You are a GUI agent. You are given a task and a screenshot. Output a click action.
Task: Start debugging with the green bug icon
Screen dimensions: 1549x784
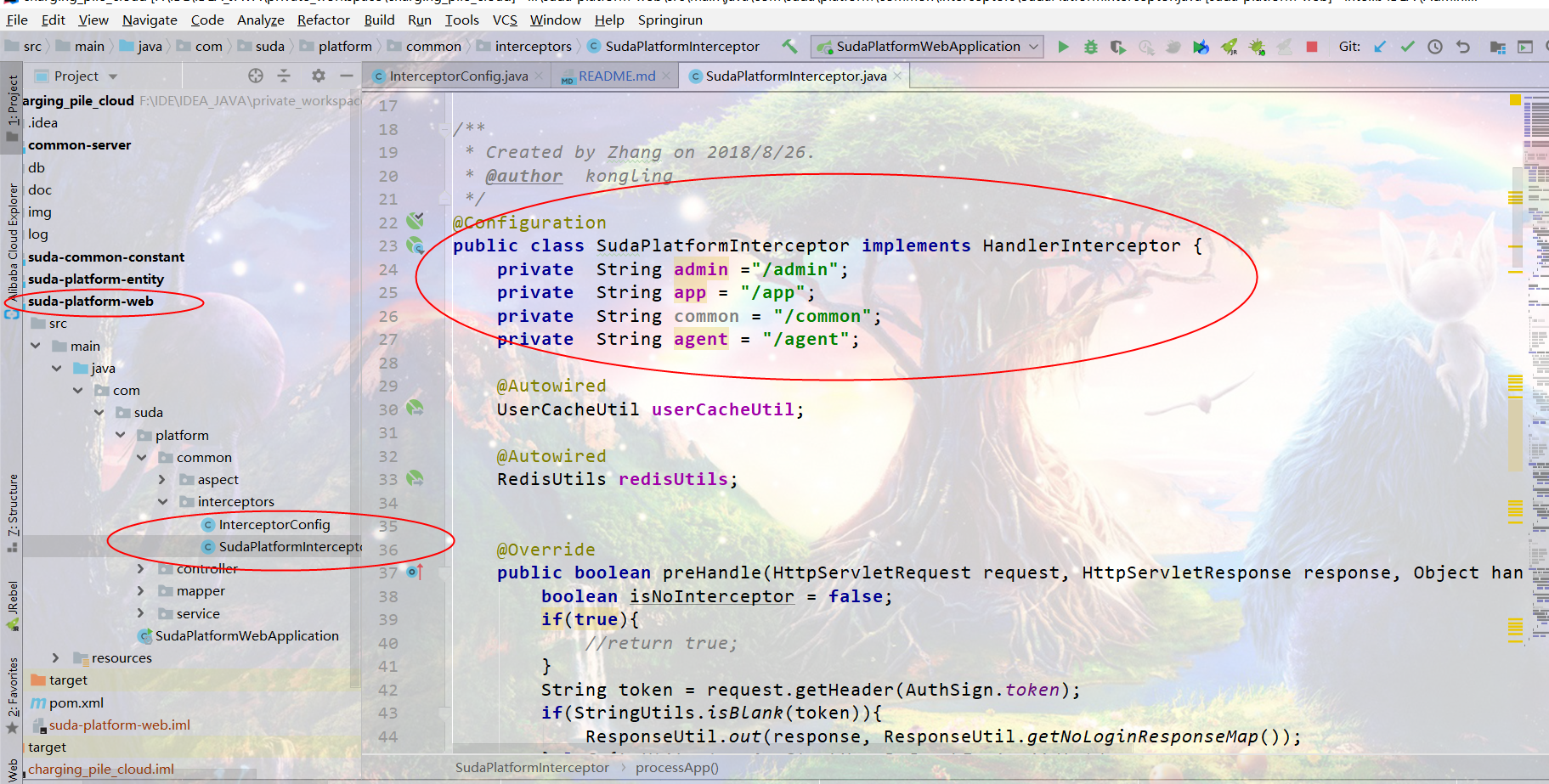coord(1091,47)
